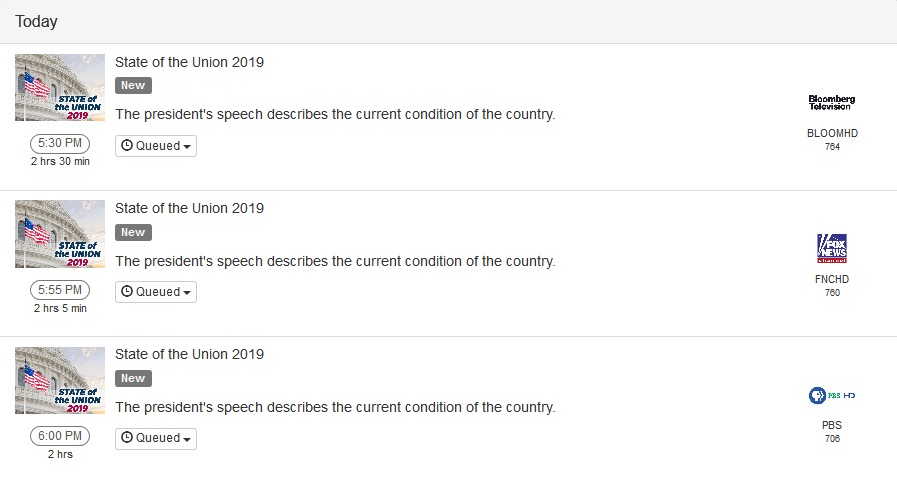Open Queued dropdown for PBS recording
The height and width of the screenshot is (480, 897).
tap(156, 438)
